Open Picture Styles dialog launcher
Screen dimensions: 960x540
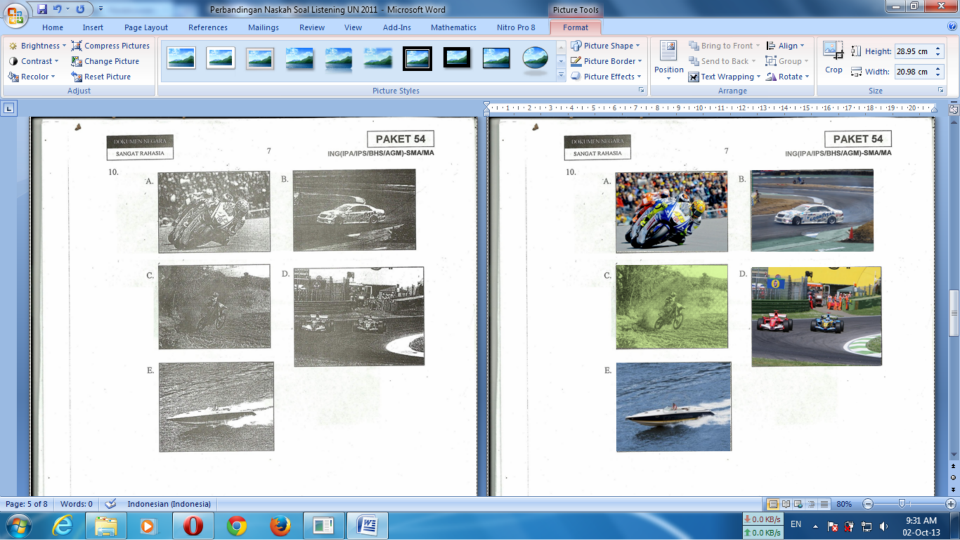click(x=642, y=91)
